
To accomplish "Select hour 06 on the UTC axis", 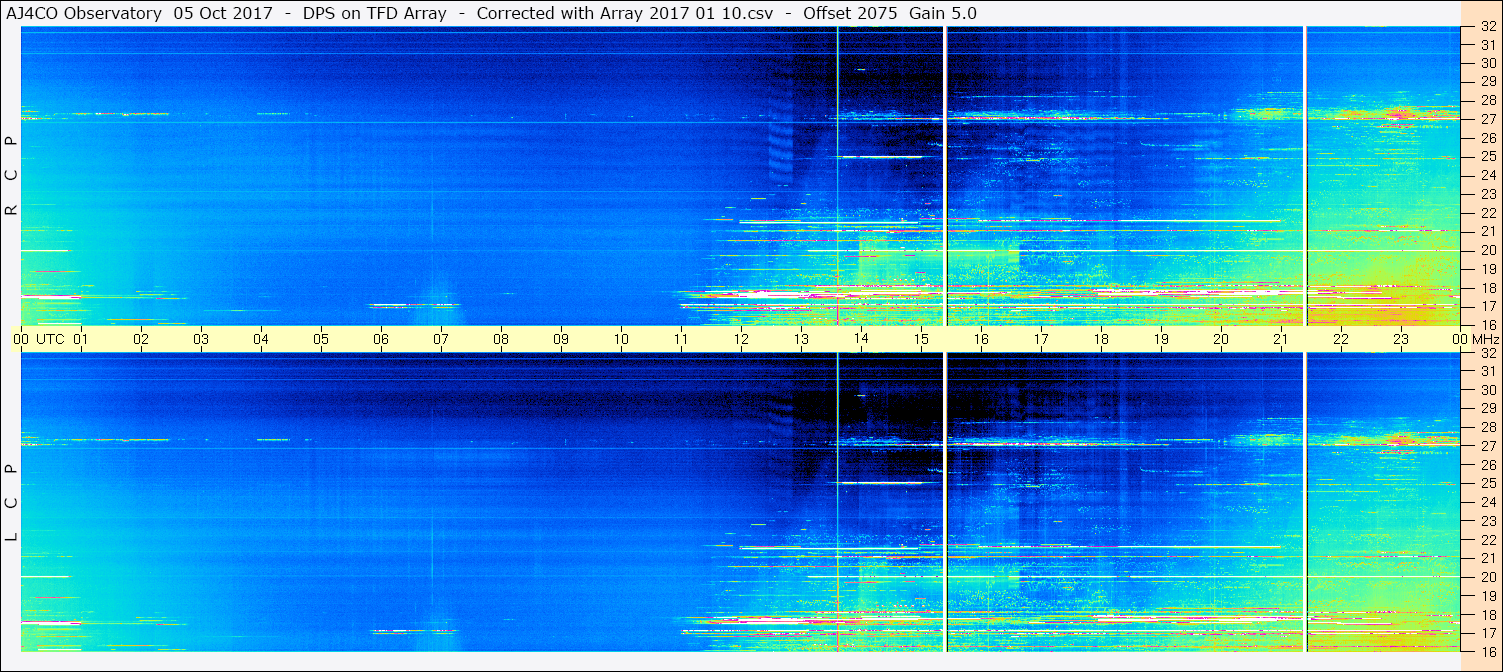I will pos(381,339).
